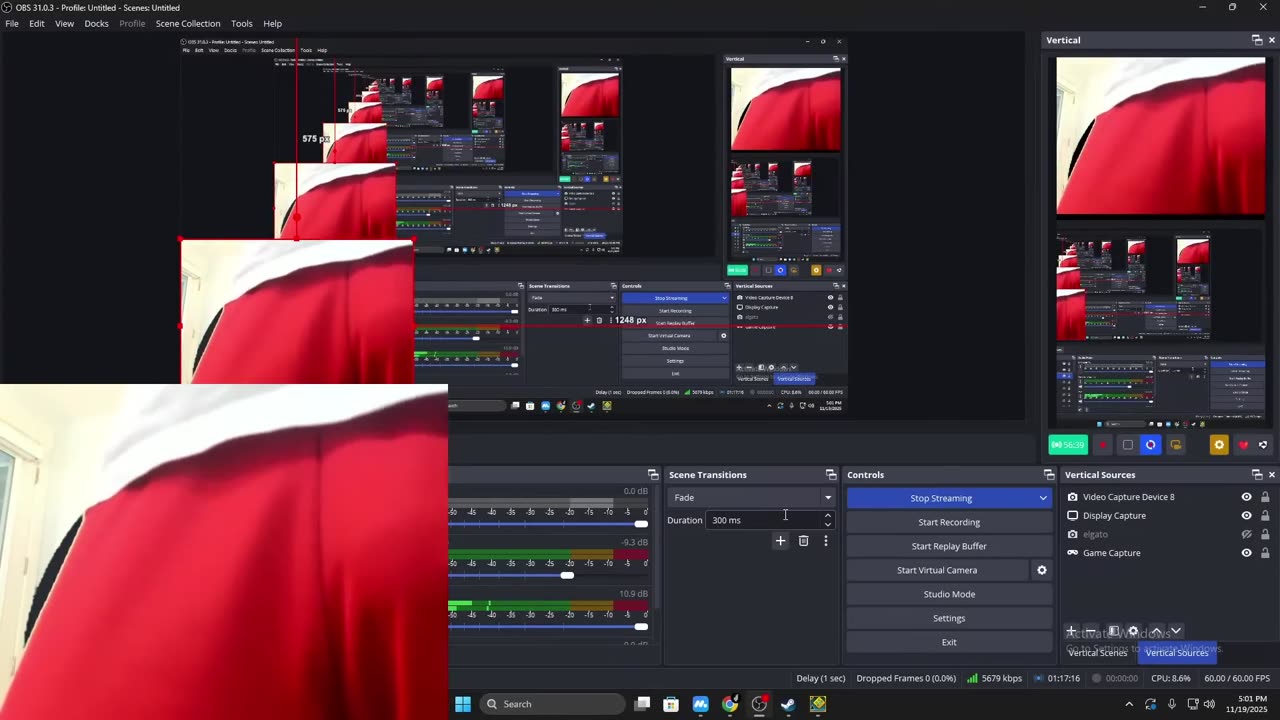Screen dimensions: 1280x720
Task: Increase transition duration with up arrow
Action: pos(827,516)
